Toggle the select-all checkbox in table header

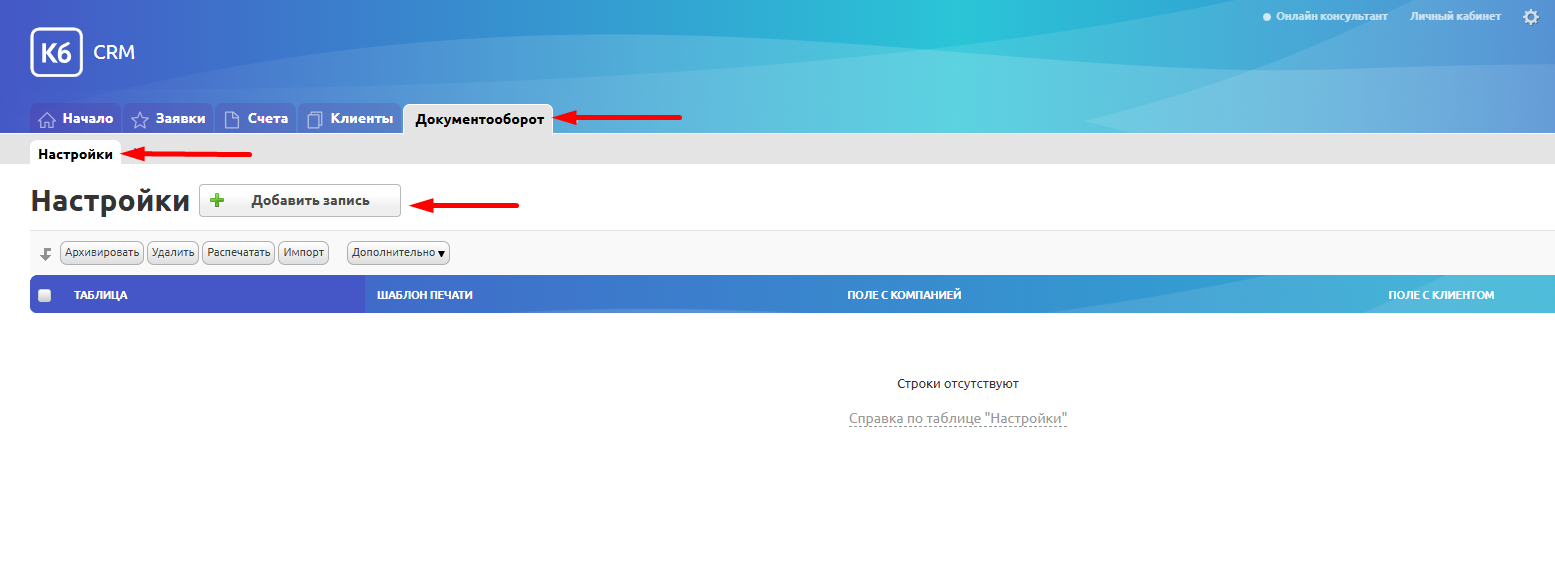point(44,295)
